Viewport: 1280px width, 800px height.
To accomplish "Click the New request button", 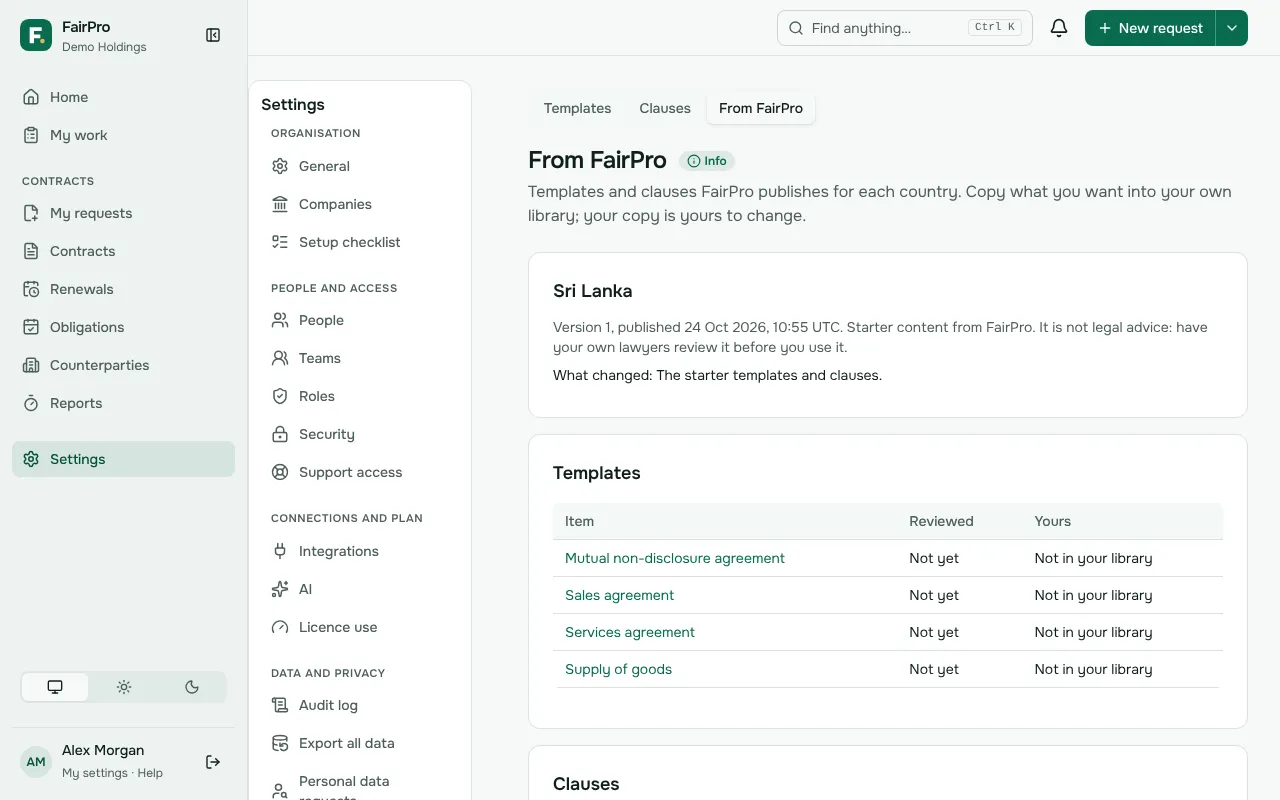I will tap(1150, 28).
